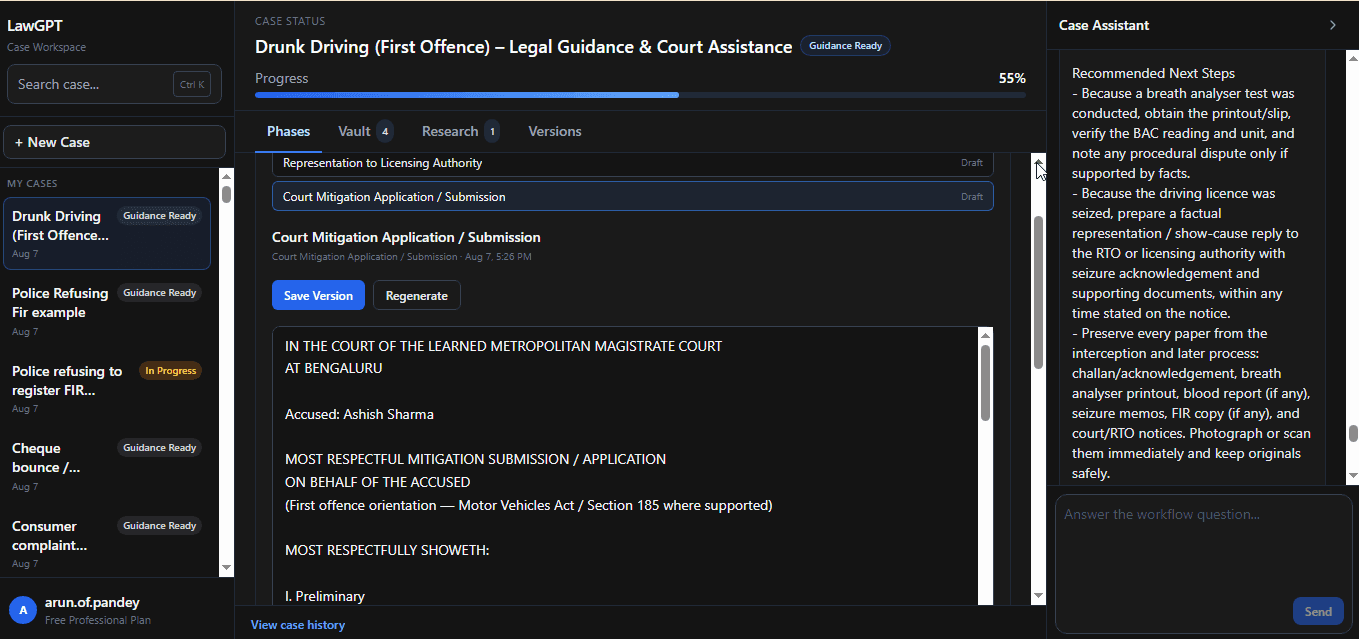The width and height of the screenshot is (1359, 639).
Task: Click the main panel scroll up arrow
Action: click(x=1038, y=162)
